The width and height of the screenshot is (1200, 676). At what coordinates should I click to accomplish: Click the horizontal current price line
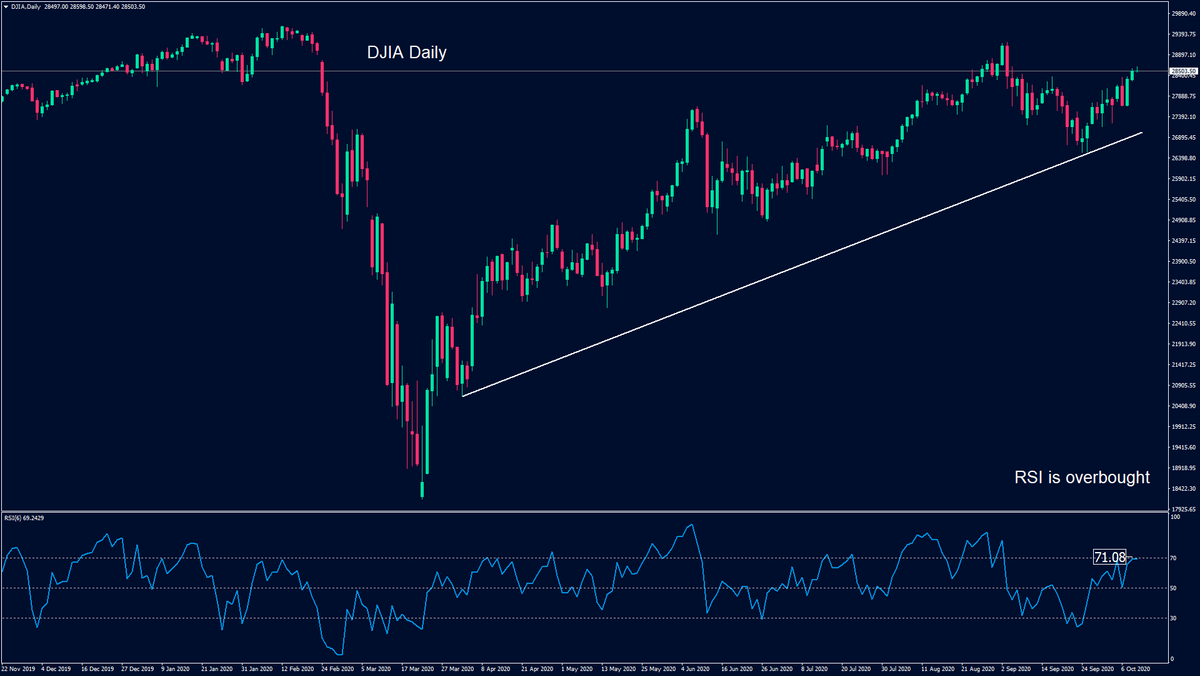(600, 71)
